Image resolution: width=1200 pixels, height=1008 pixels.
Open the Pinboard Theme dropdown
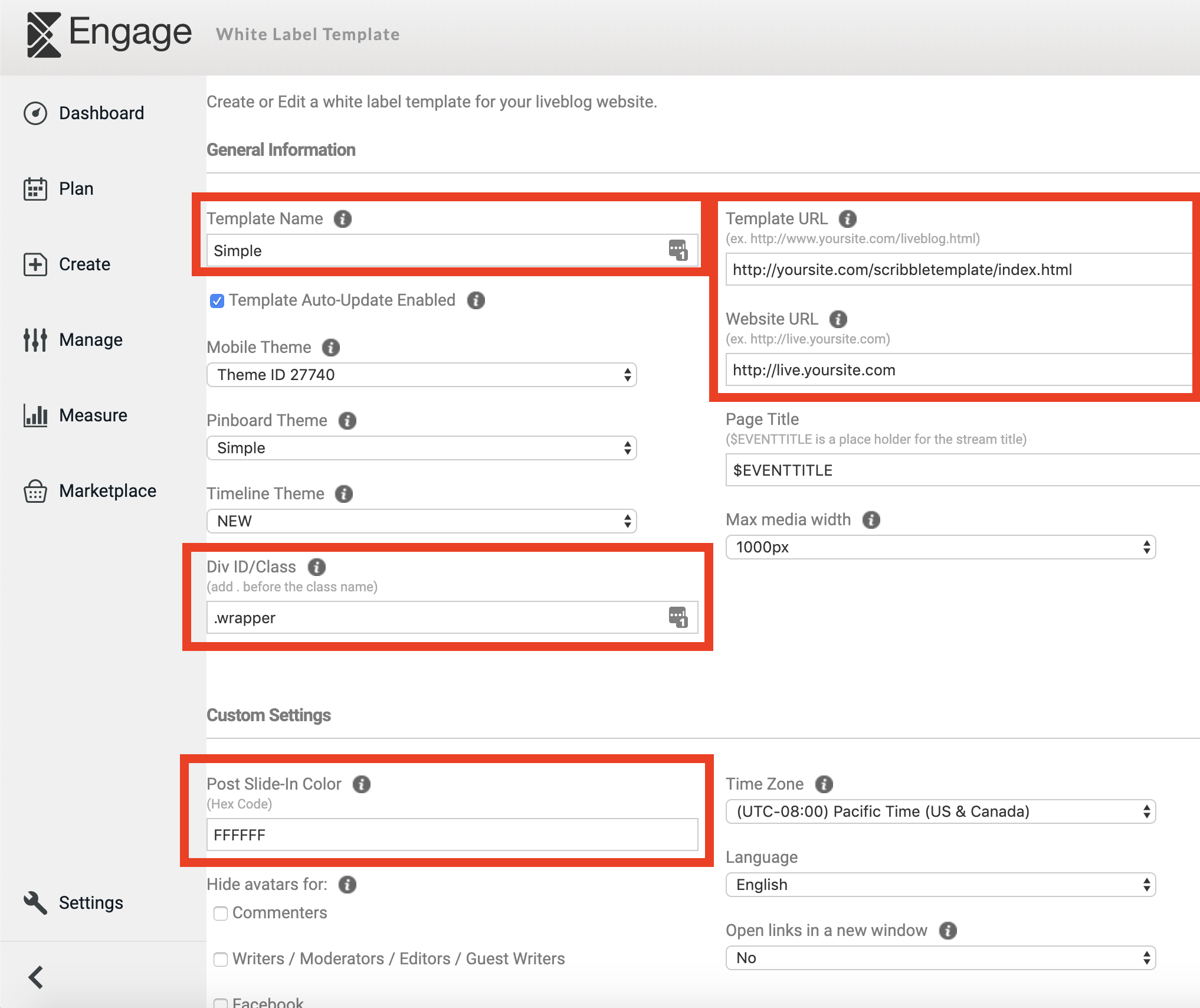point(422,448)
